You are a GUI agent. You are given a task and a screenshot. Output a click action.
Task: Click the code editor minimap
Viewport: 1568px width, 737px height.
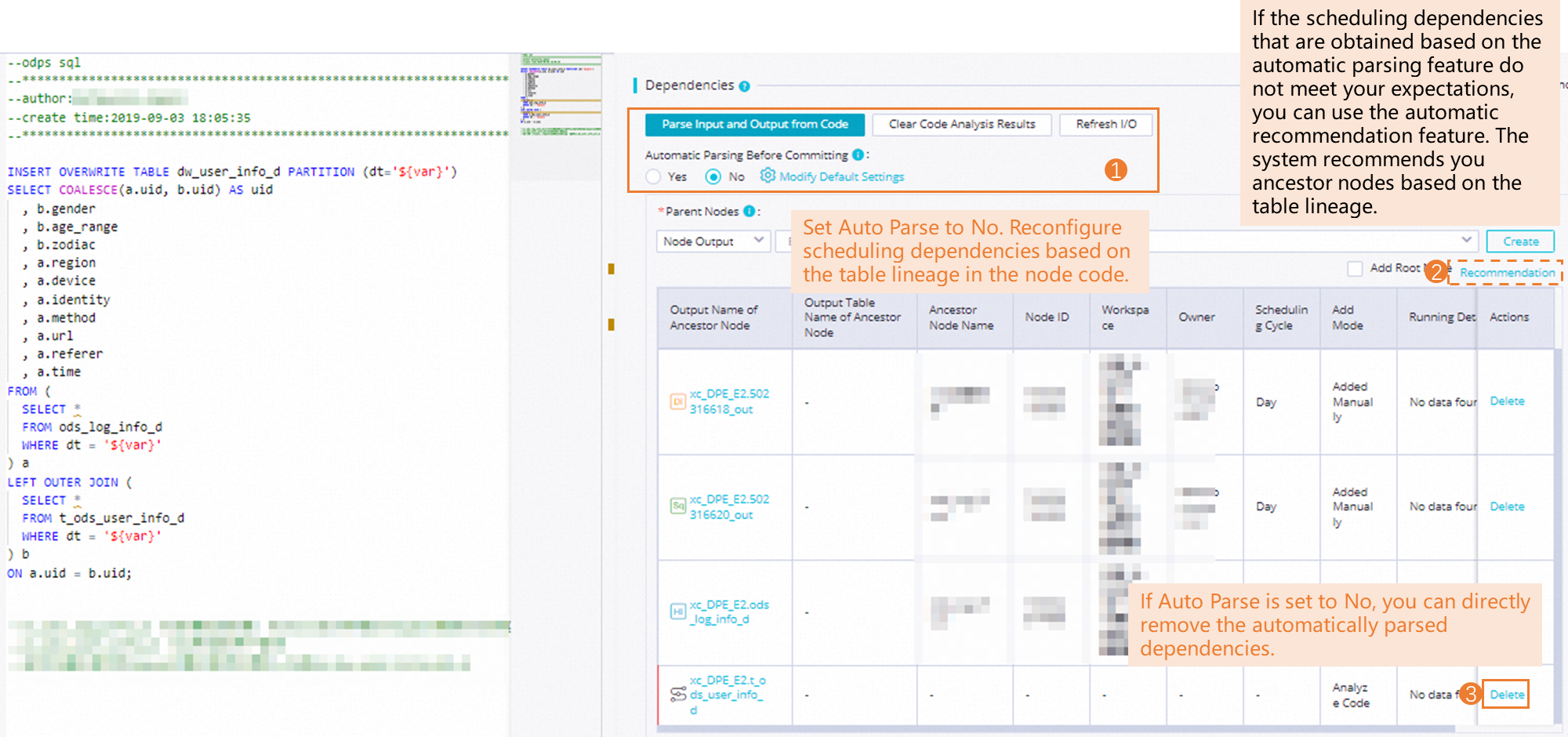point(561,96)
